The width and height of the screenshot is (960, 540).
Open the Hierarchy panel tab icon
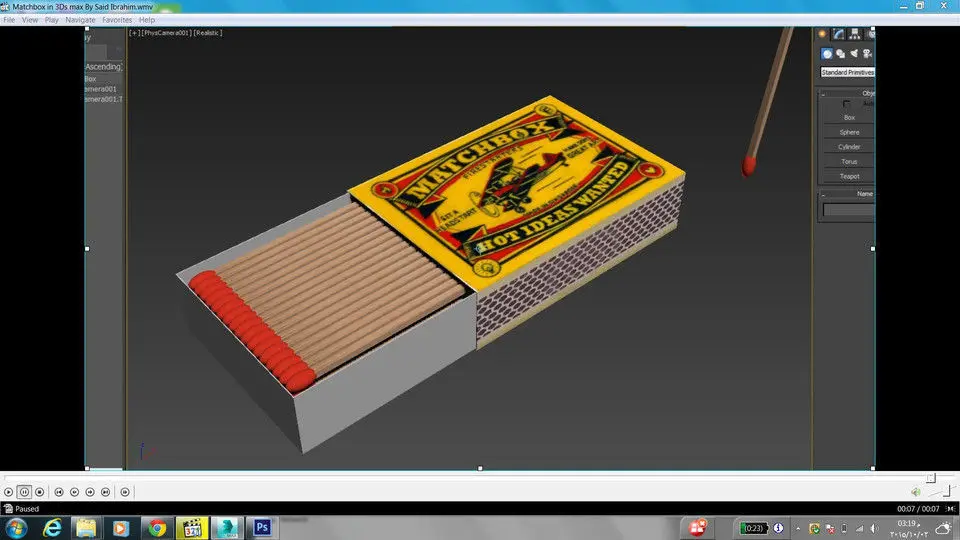click(x=855, y=34)
